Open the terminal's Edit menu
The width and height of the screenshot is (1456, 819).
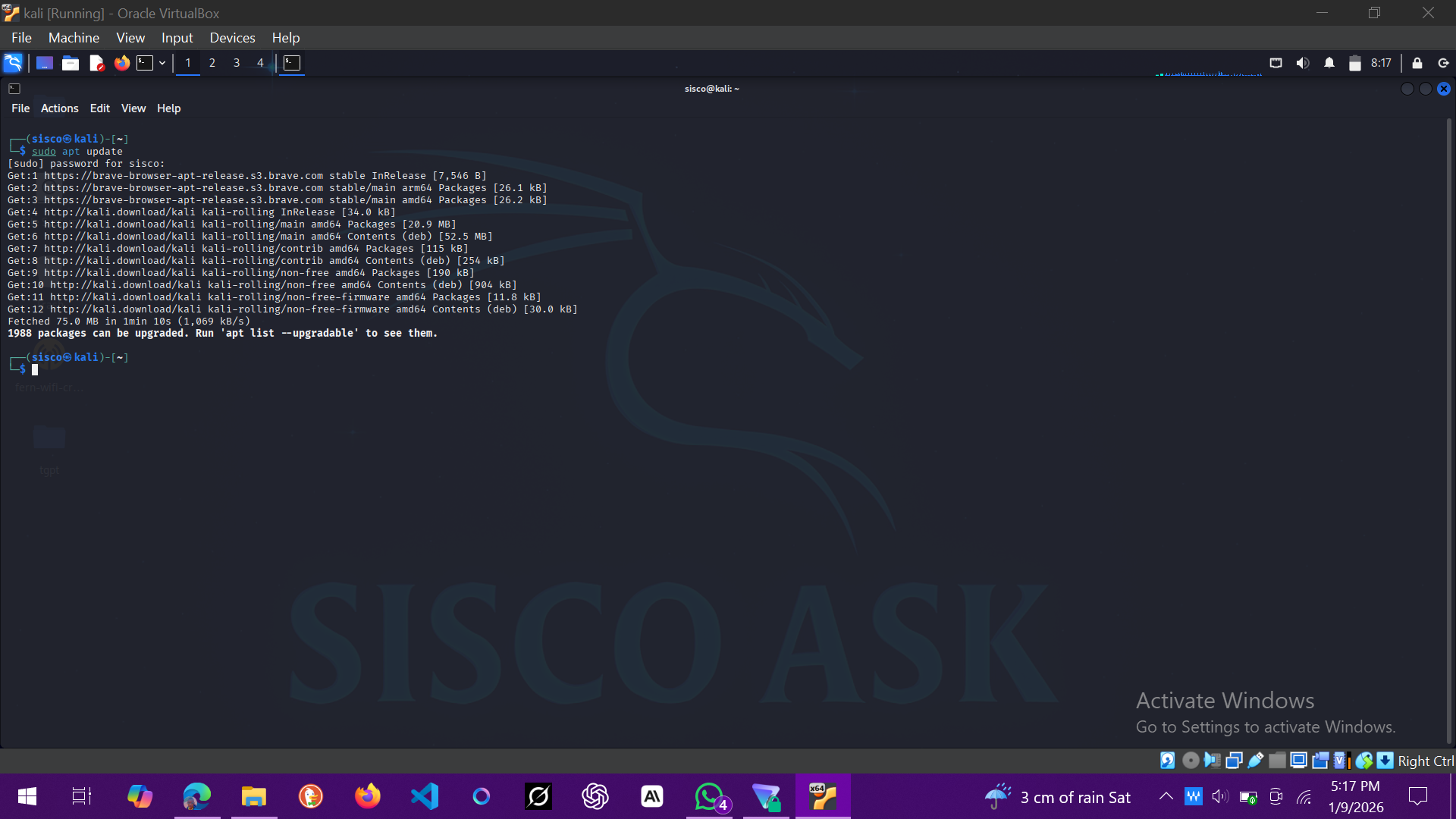tap(100, 108)
